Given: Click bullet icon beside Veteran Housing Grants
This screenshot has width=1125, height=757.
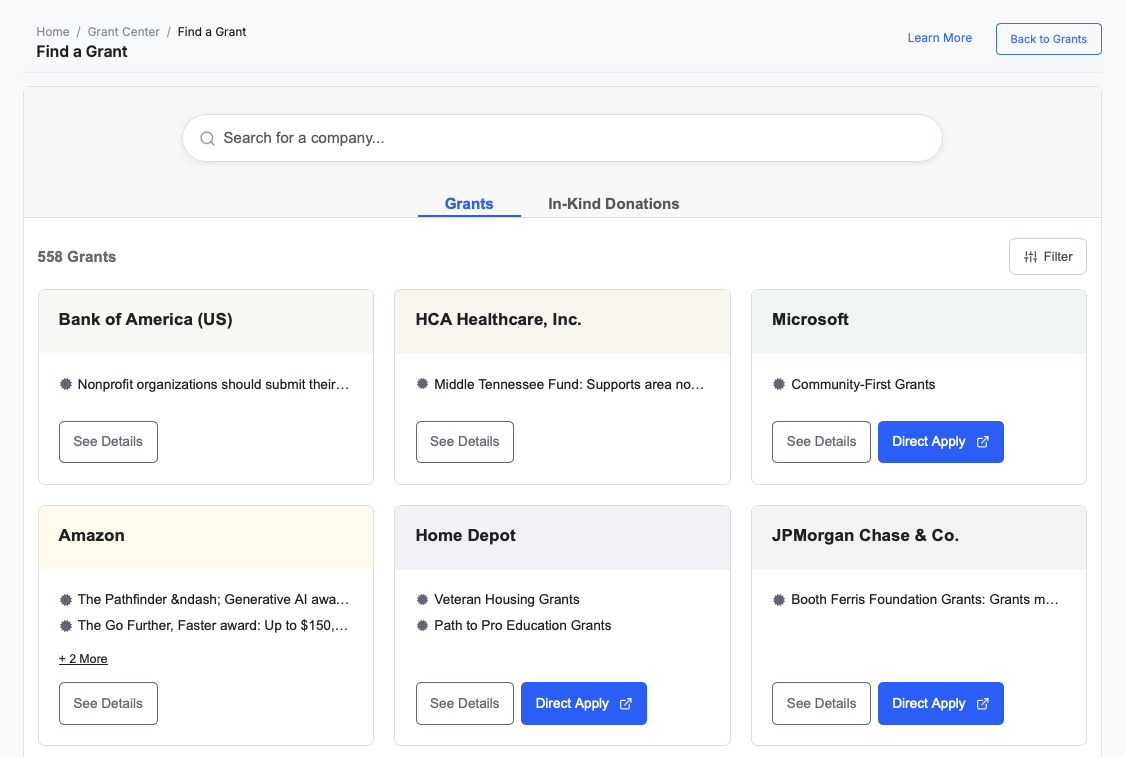Looking at the screenshot, I should pos(422,599).
